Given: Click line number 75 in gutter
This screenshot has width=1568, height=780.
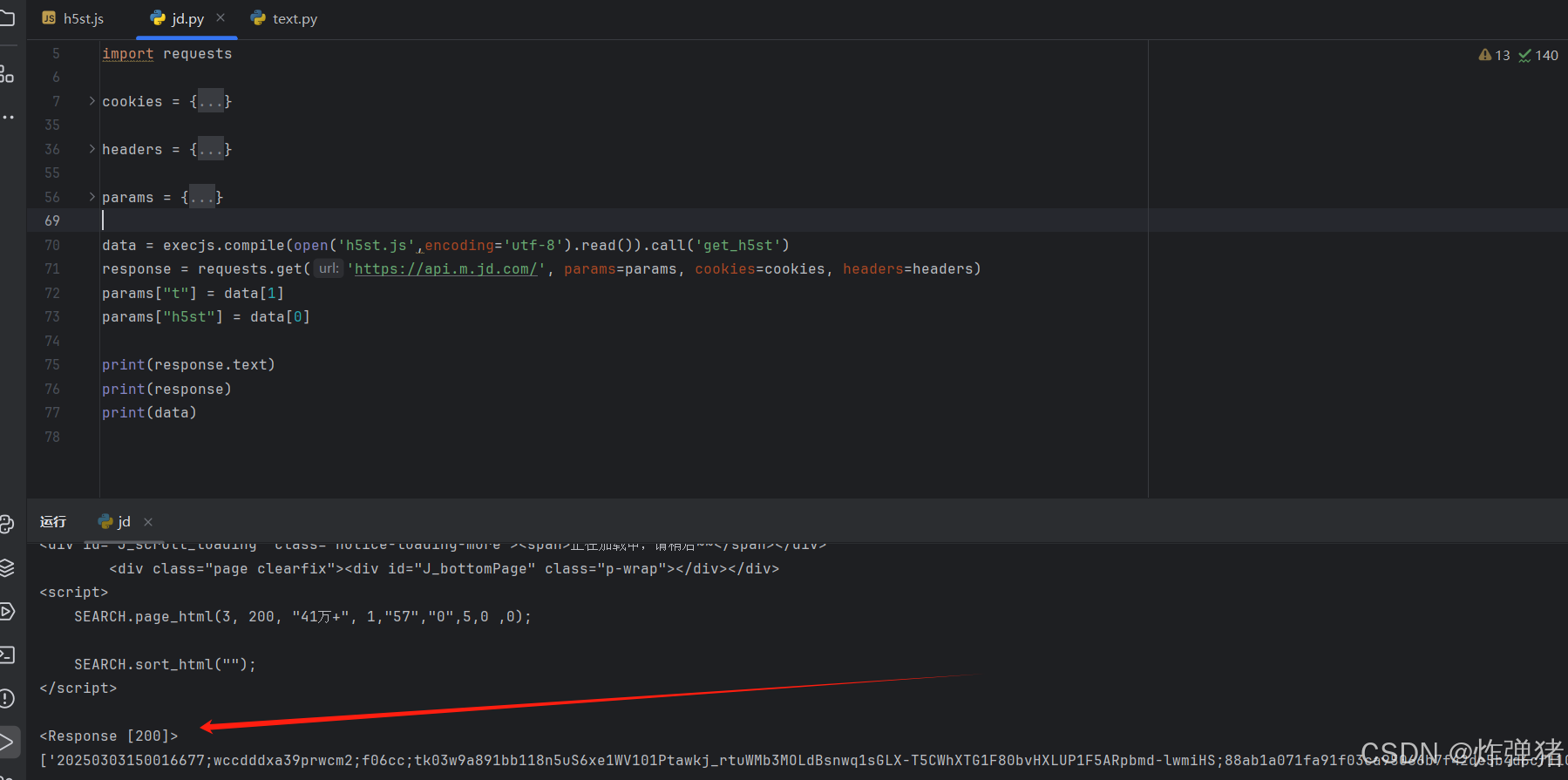Looking at the screenshot, I should pos(52,364).
